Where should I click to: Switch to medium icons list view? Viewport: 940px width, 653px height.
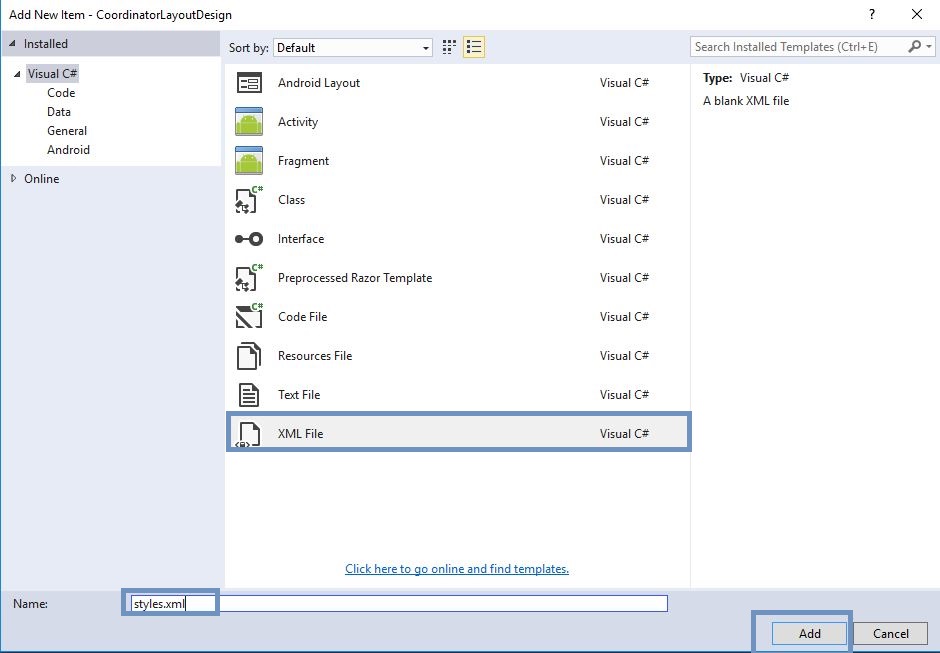pos(474,47)
